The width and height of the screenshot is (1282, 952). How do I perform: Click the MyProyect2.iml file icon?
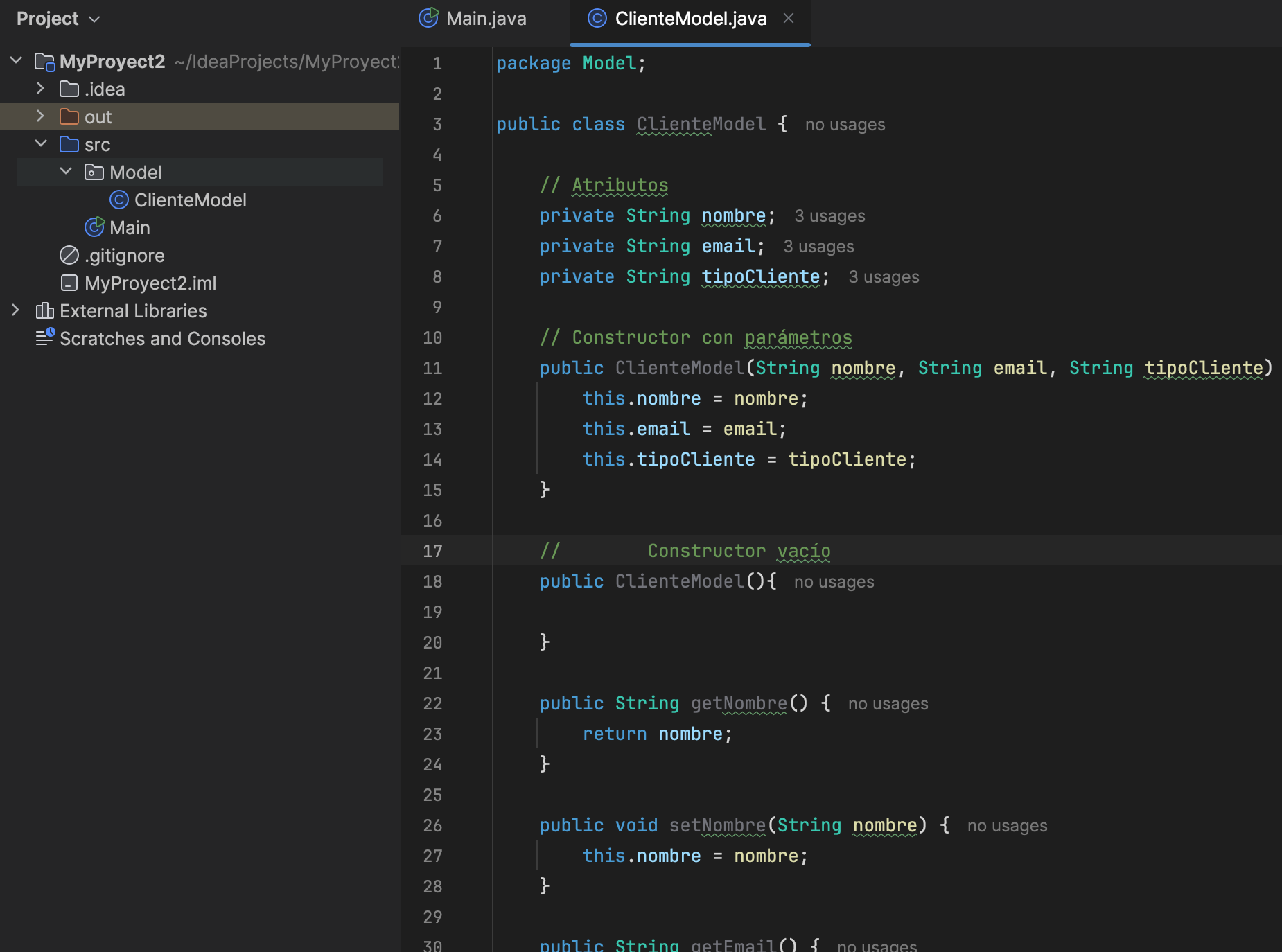69,283
